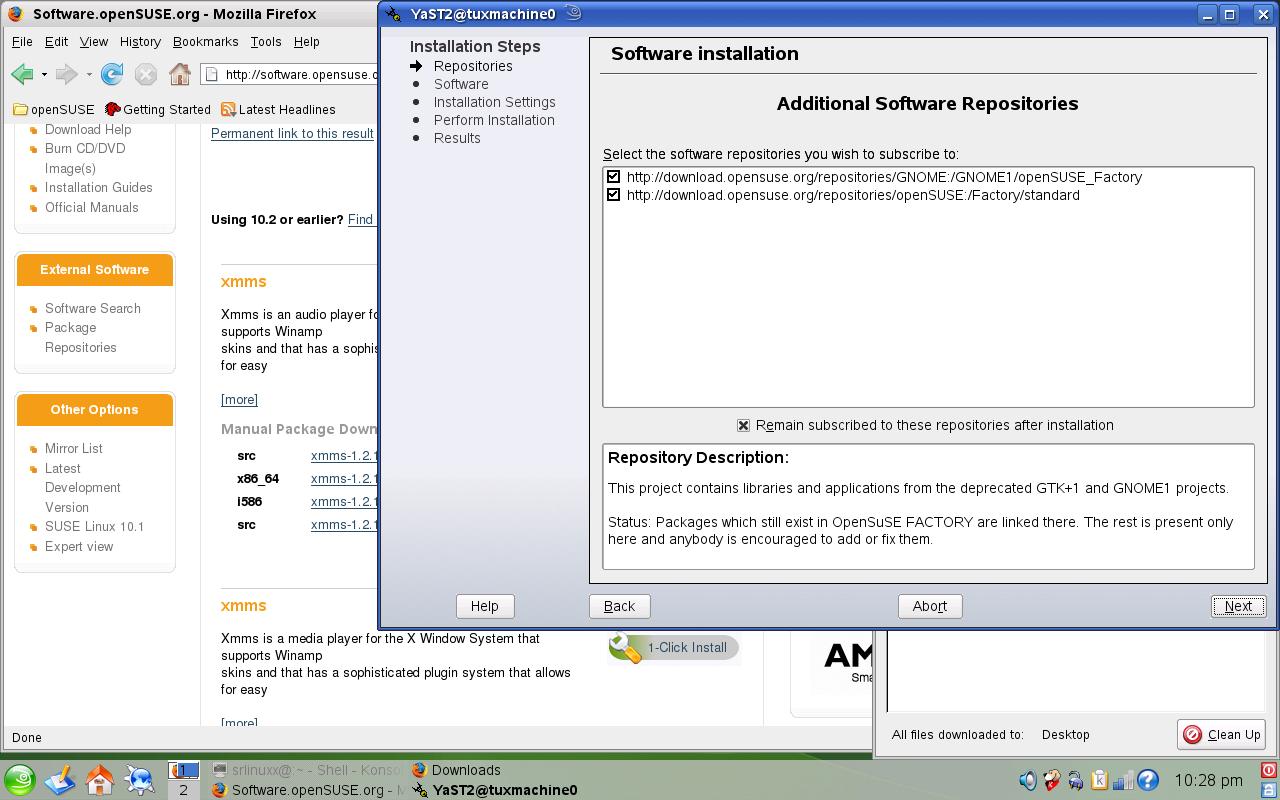Launch the office writer icon in the panel
1280x800 pixels.
(x=60, y=780)
